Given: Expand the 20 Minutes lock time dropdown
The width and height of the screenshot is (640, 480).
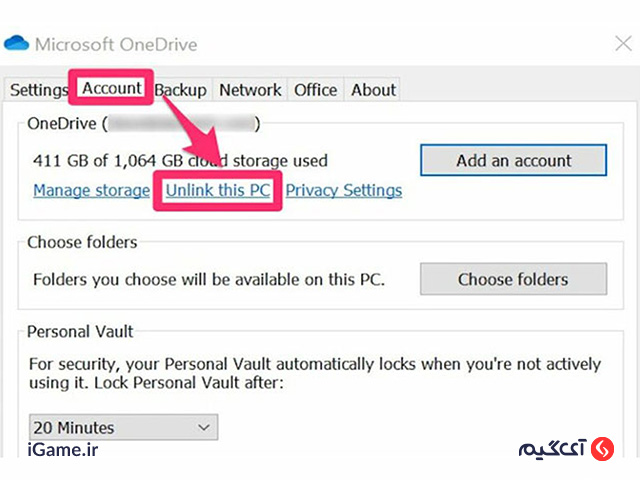Looking at the screenshot, I should pos(123,427).
